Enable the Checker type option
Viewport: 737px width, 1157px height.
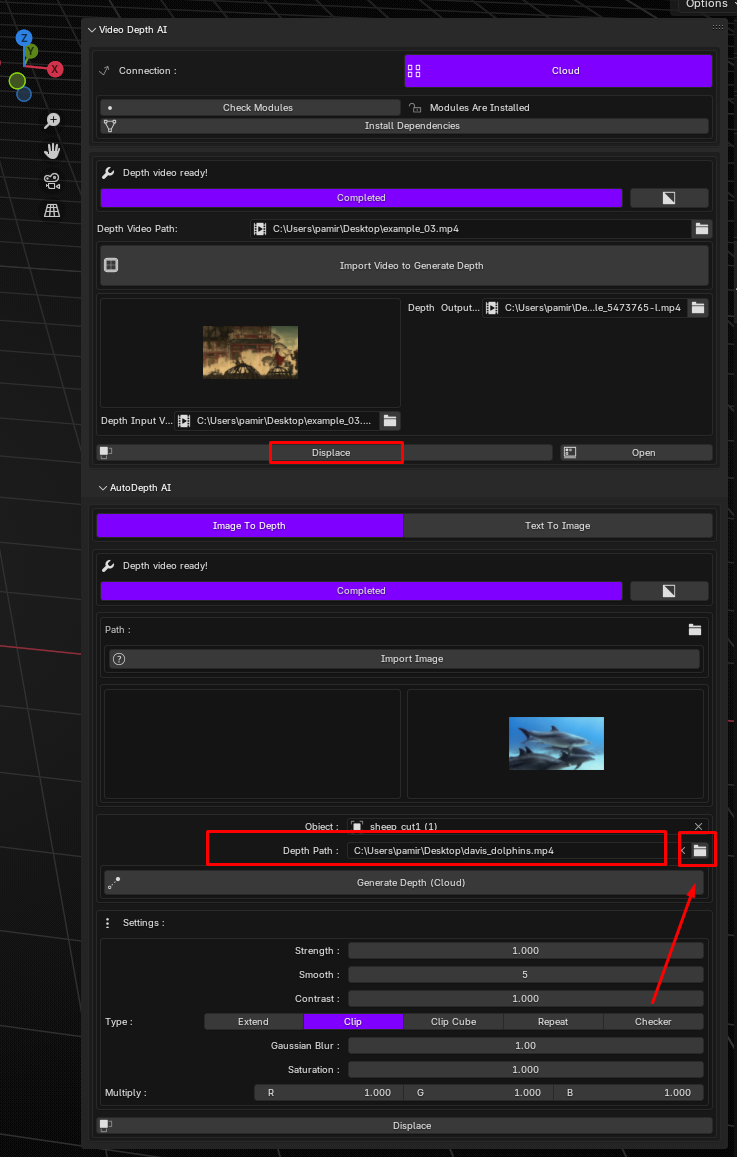pyautogui.click(x=653, y=1022)
